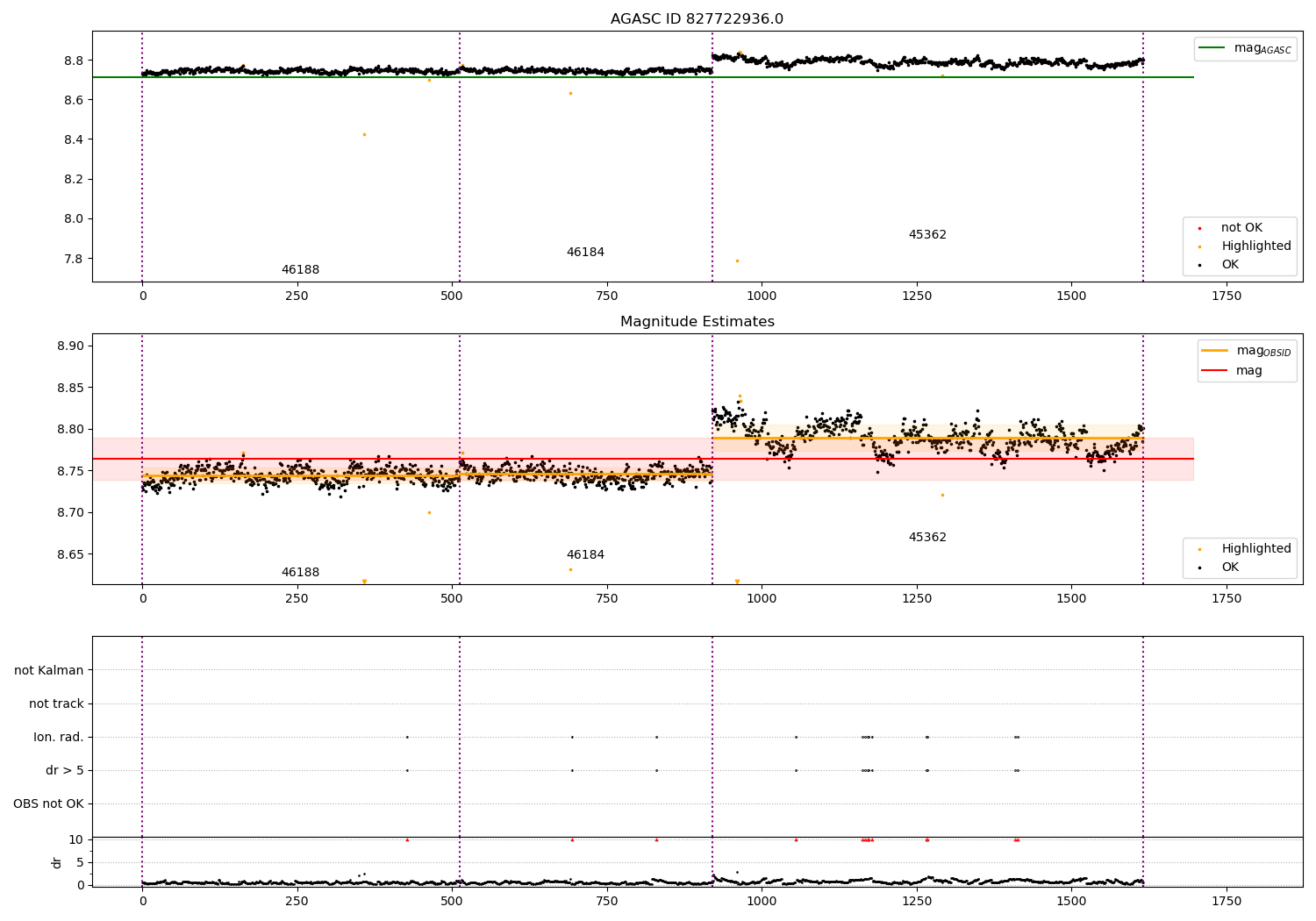Select the orange mag OBSID legend line
Viewport: 1316px width, 921px height.
point(1215,351)
